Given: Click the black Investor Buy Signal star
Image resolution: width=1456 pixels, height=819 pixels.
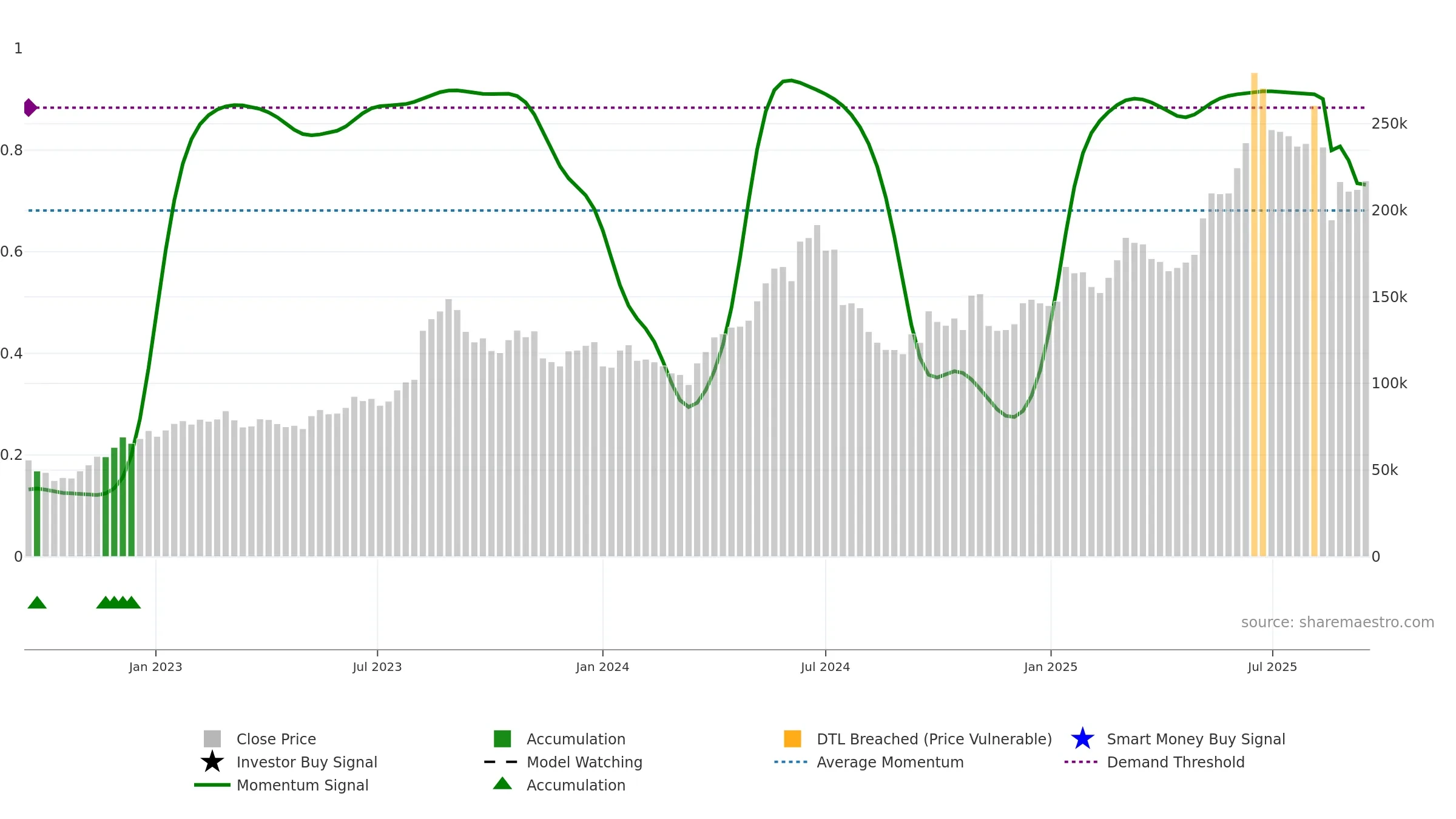Looking at the screenshot, I should [x=212, y=762].
